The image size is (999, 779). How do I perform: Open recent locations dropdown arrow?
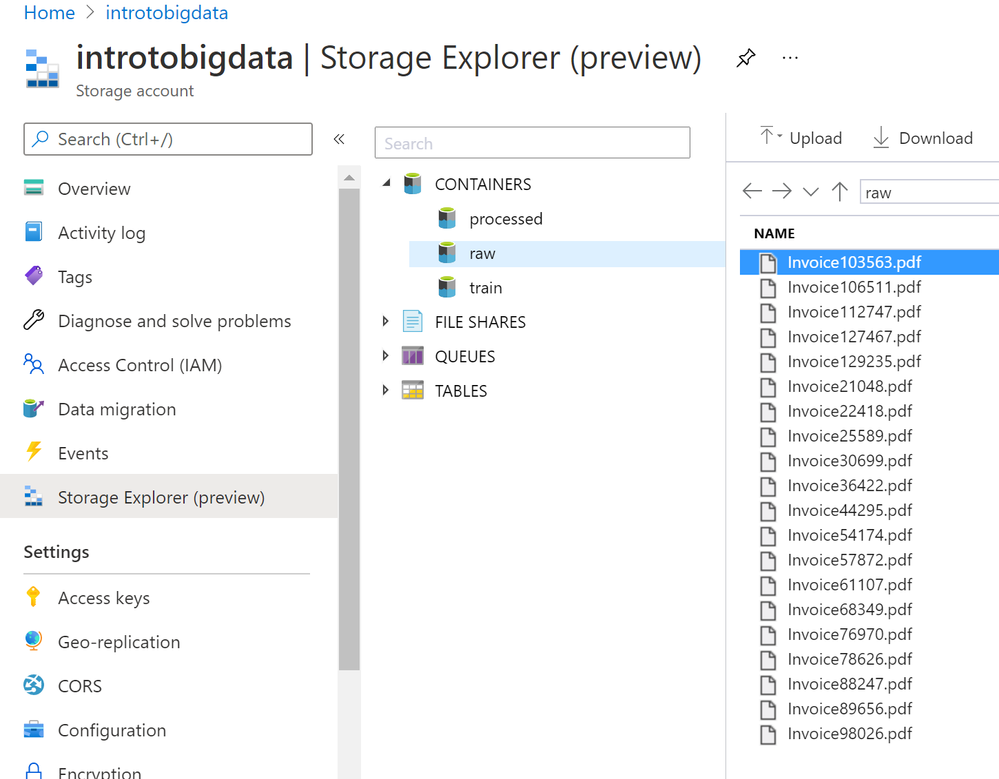click(811, 192)
